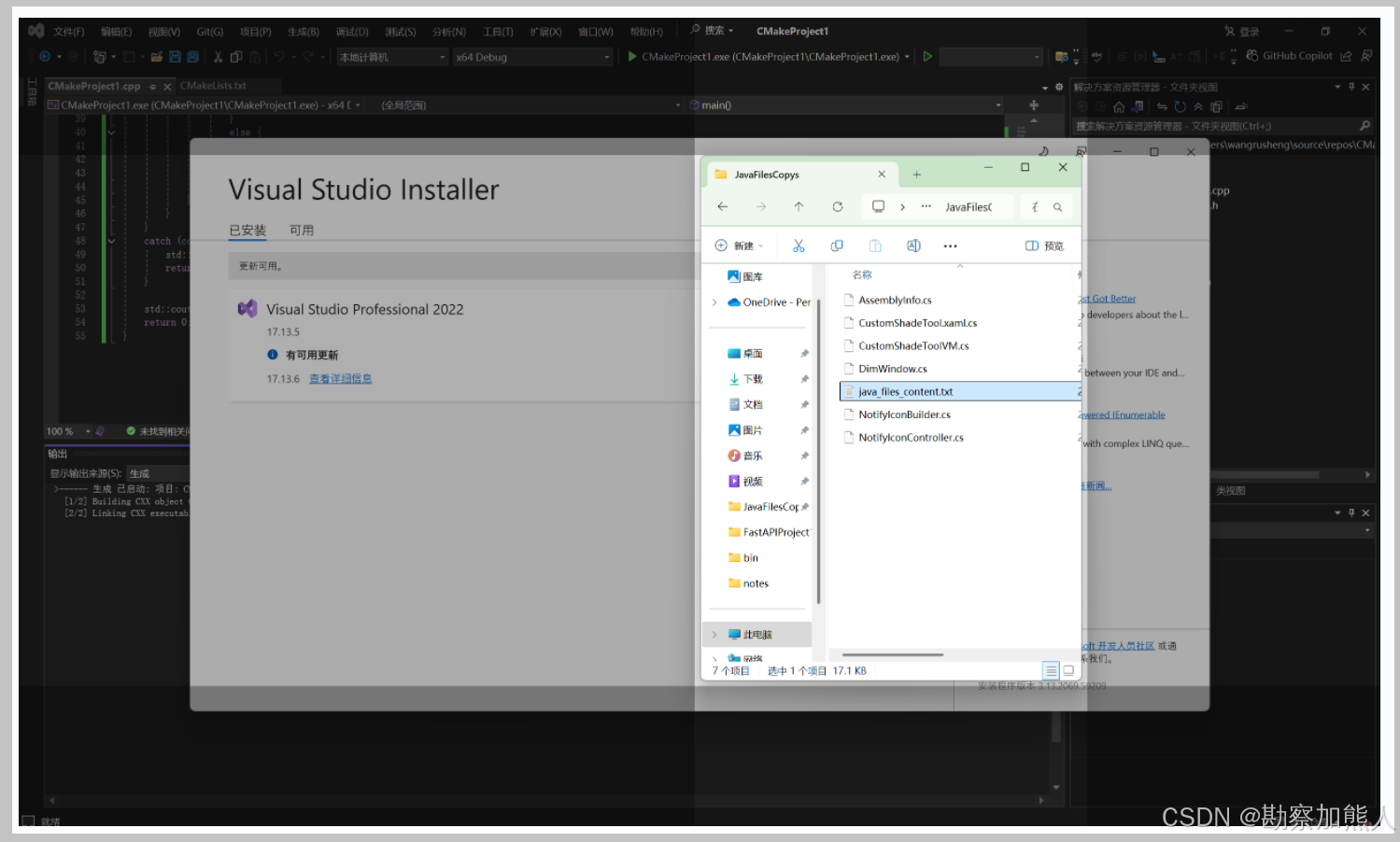Click horizontal scrollbar in File Explorer file list

(x=892, y=655)
